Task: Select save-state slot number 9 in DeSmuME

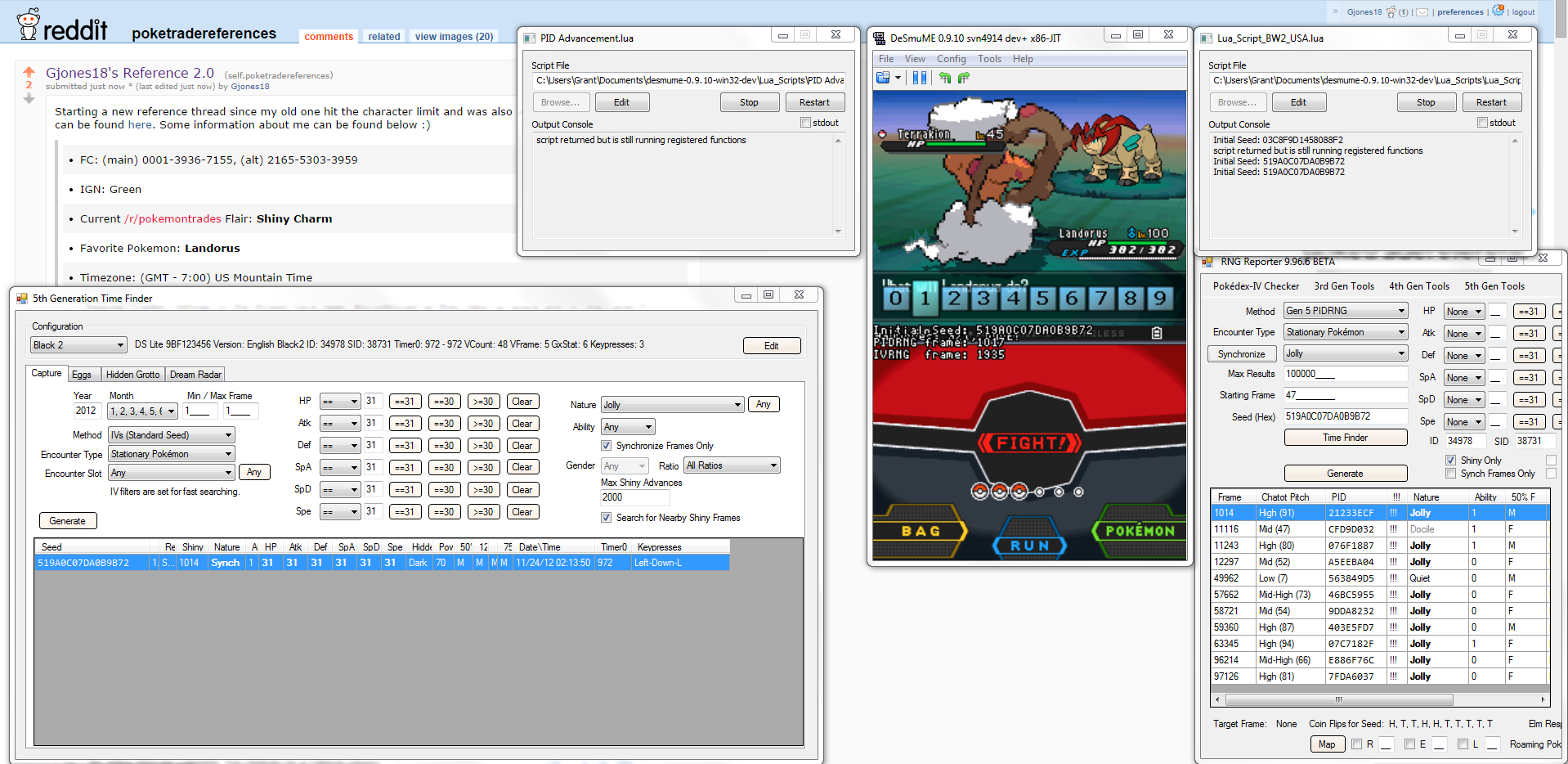Action: [x=1161, y=298]
